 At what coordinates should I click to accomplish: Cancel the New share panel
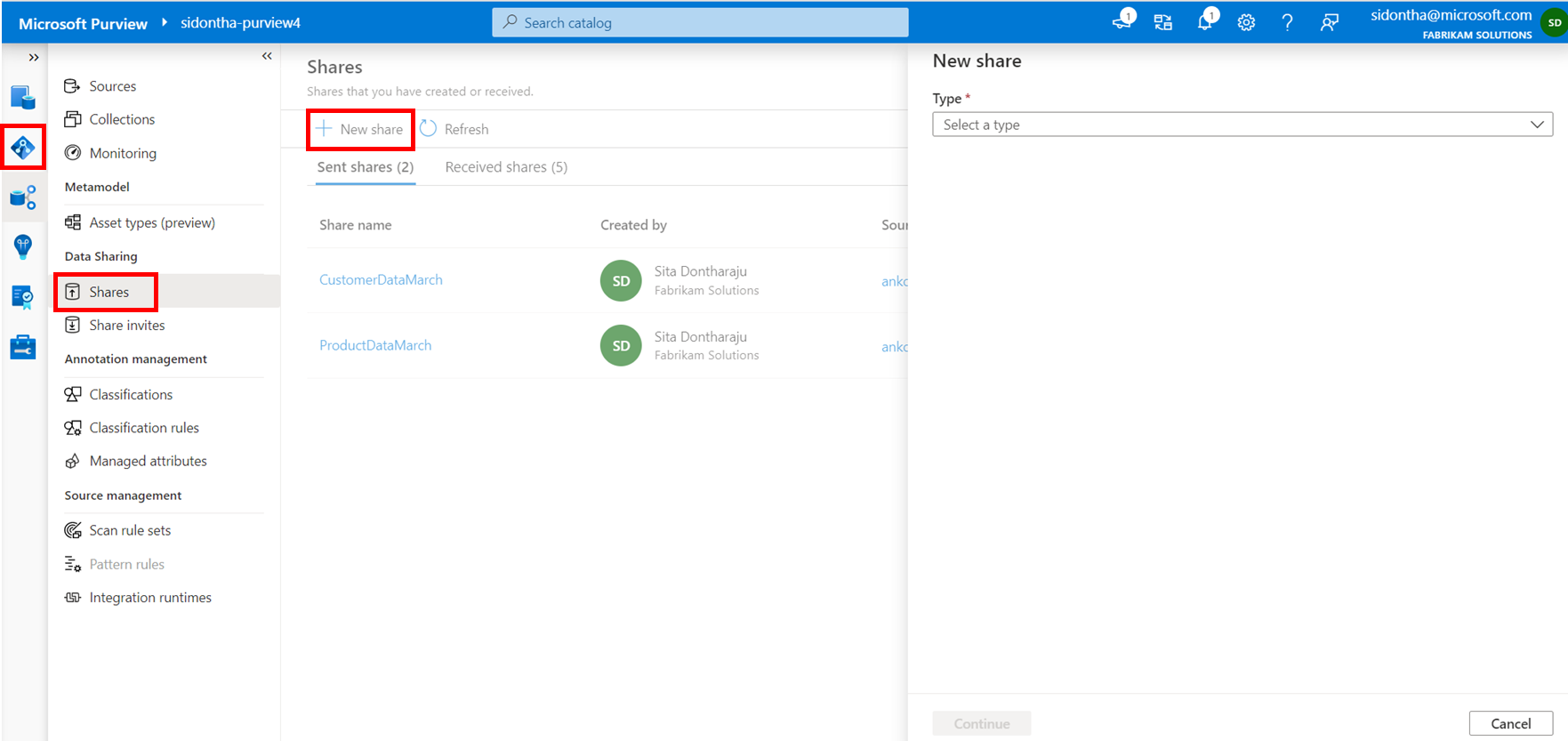[x=1510, y=723]
